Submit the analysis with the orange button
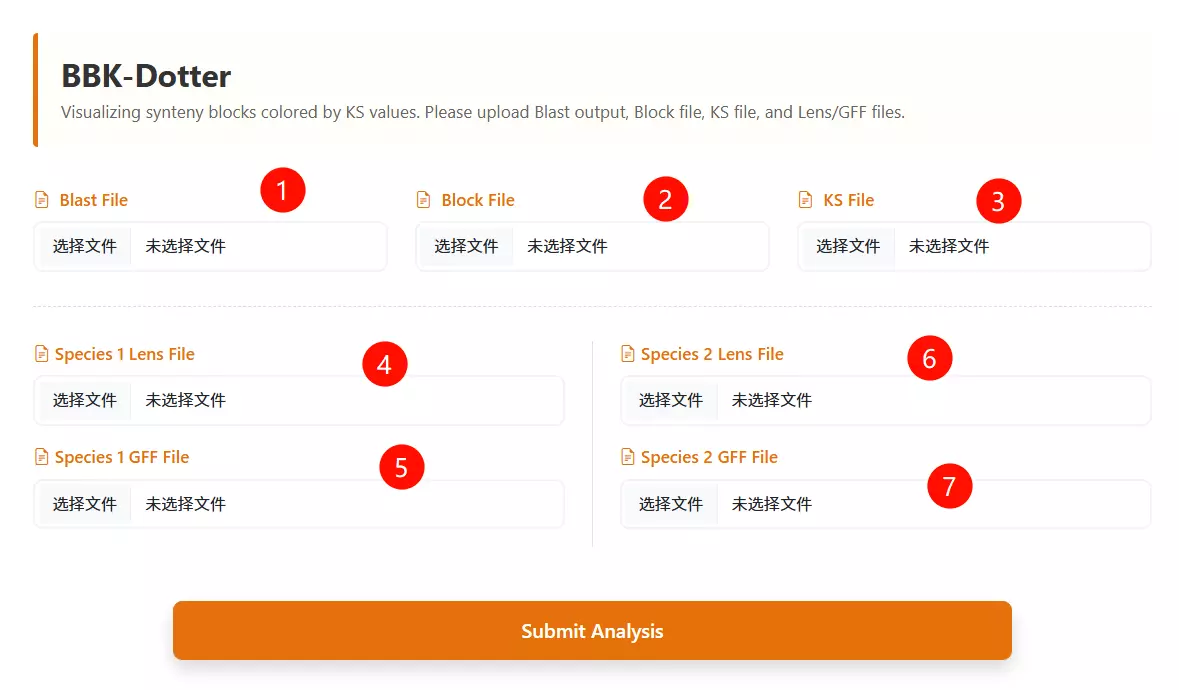 [x=592, y=631]
